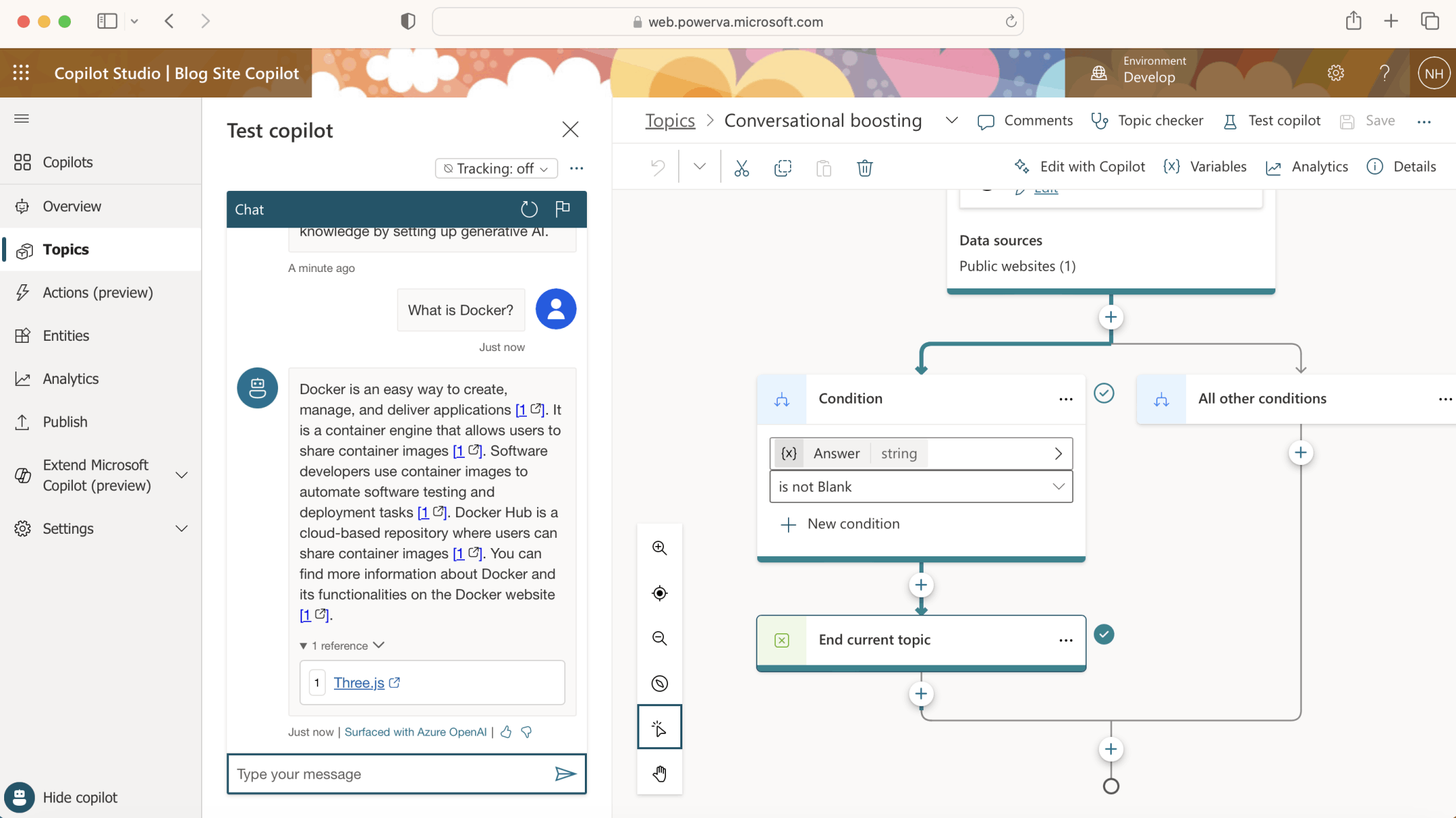The height and width of the screenshot is (818, 1456).
Task: Delete selected node with trash icon
Action: click(864, 168)
